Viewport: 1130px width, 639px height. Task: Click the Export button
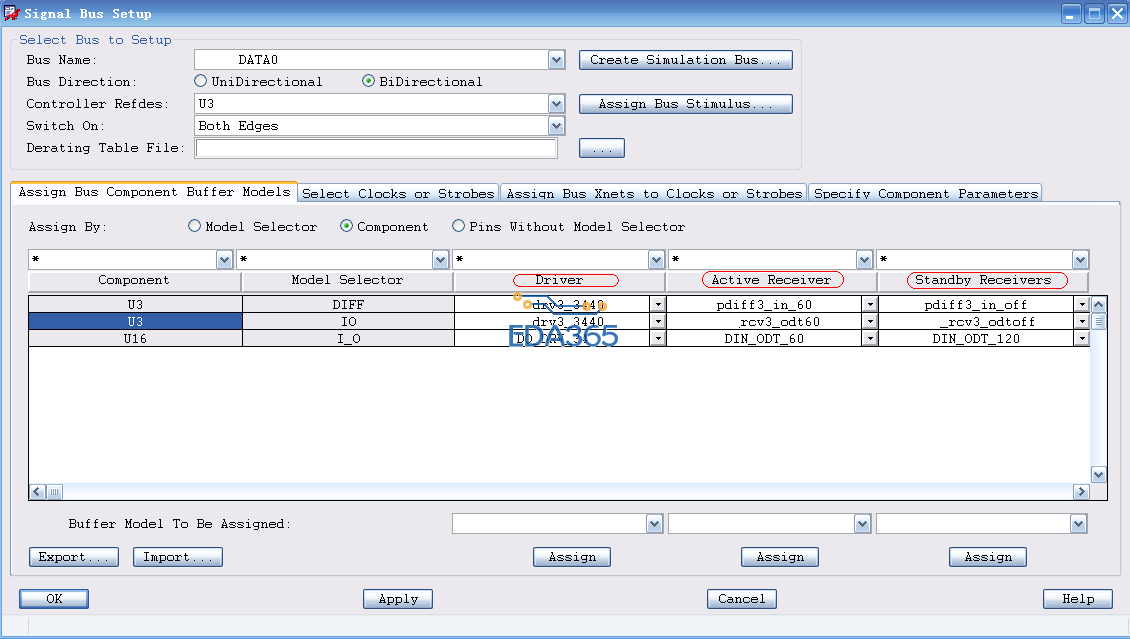74,557
